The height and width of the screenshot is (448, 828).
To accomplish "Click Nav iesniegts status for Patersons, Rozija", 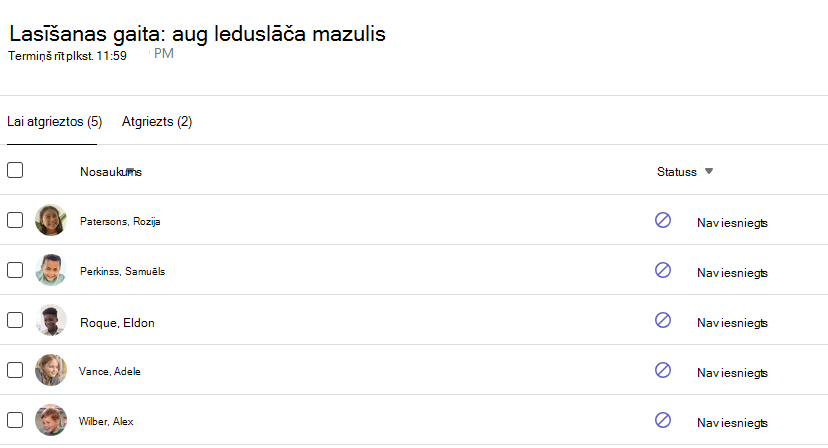I will click(732, 223).
